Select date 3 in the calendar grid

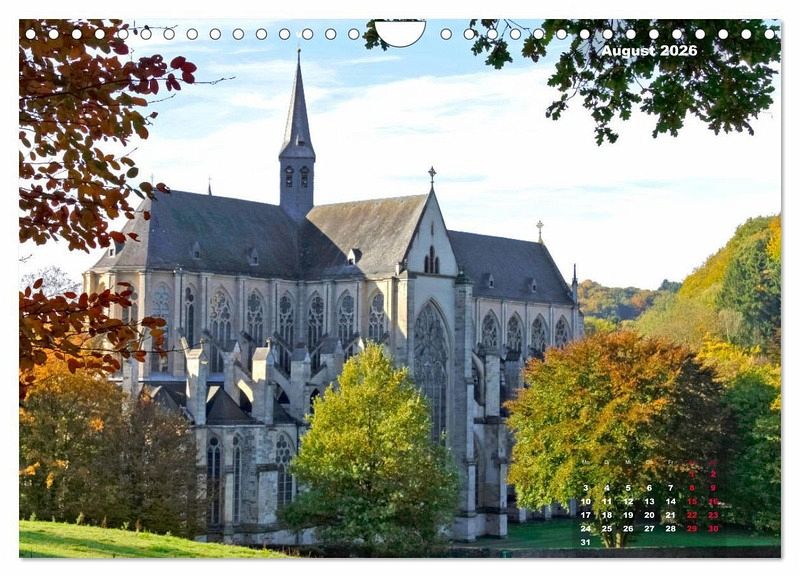click(x=586, y=488)
